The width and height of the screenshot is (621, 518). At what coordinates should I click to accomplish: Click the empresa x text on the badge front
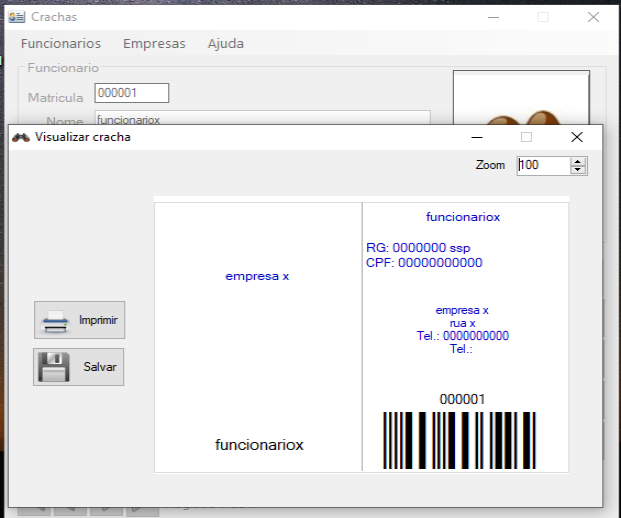pos(257,276)
